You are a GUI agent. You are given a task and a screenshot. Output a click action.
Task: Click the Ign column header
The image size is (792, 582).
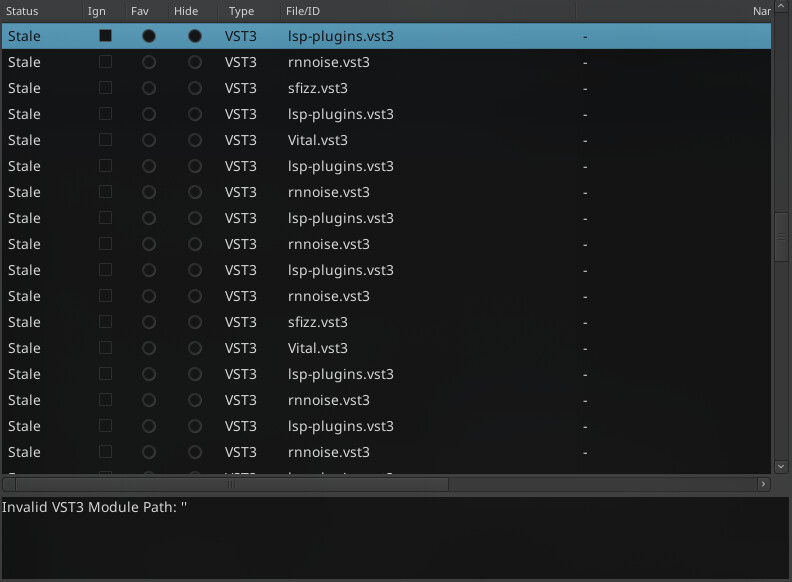[97, 11]
